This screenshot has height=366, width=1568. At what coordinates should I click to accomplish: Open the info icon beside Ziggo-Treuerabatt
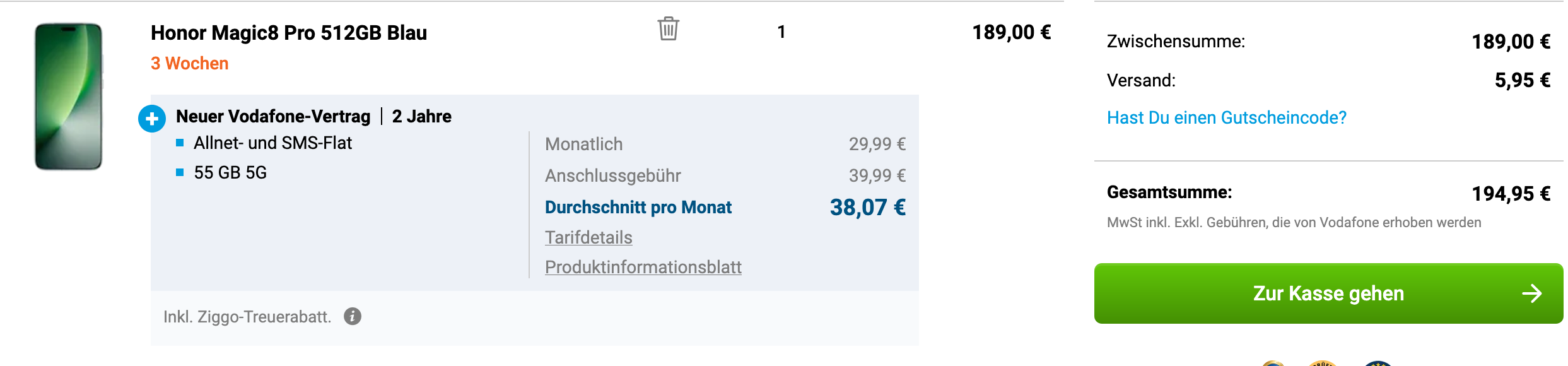[353, 316]
